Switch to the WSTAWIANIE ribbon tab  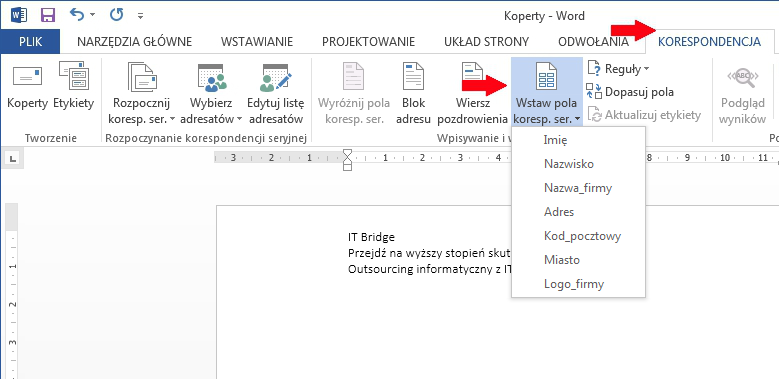[257, 42]
